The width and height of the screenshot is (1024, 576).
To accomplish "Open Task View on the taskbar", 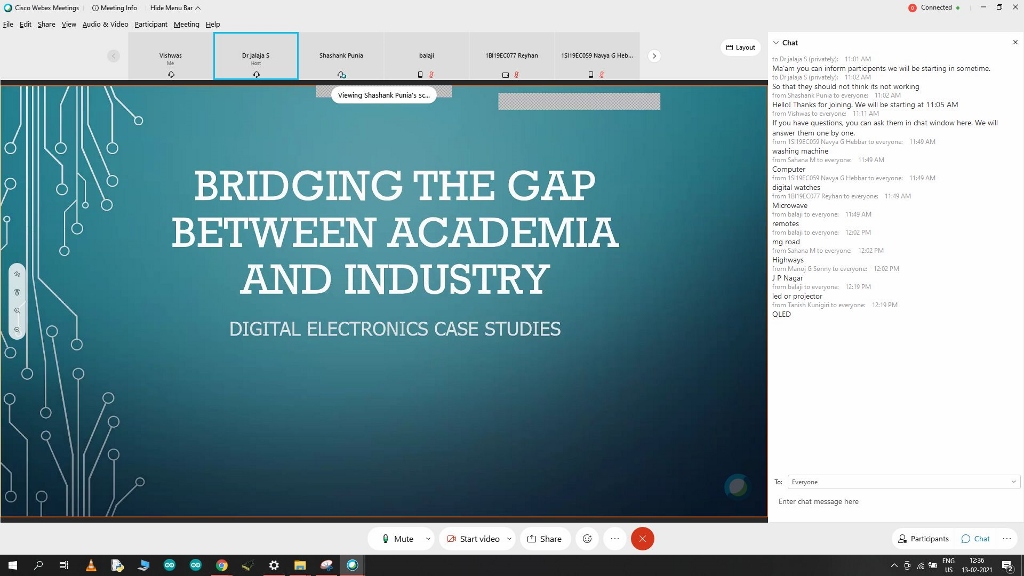I will [x=64, y=566].
